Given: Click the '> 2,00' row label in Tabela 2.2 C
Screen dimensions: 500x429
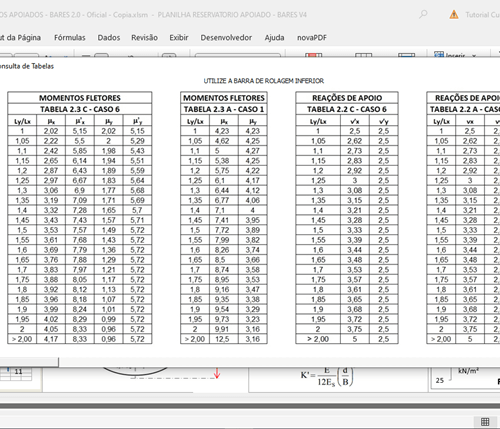Looking at the screenshot, I should [x=318, y=339].
